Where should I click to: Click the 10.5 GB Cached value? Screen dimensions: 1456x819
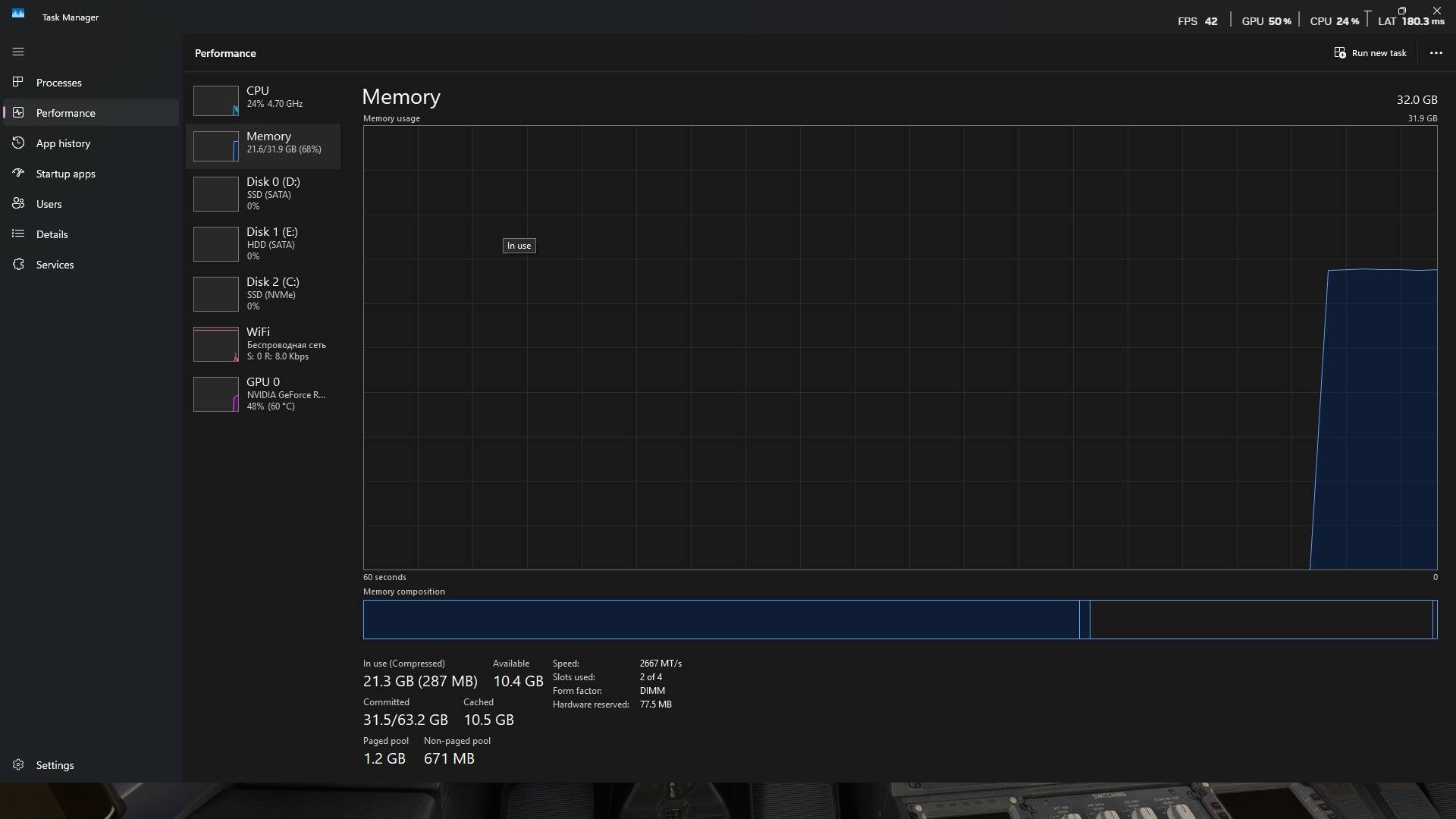(x=488, y=720)
